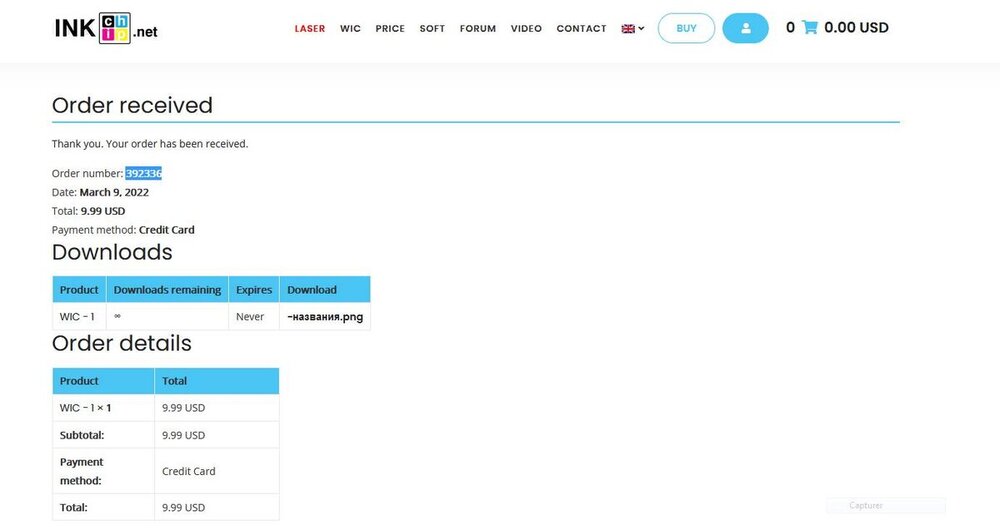Open the VIDEO menu item
This screenshot has width=1000, height=530.
click(x=526, y=29)
